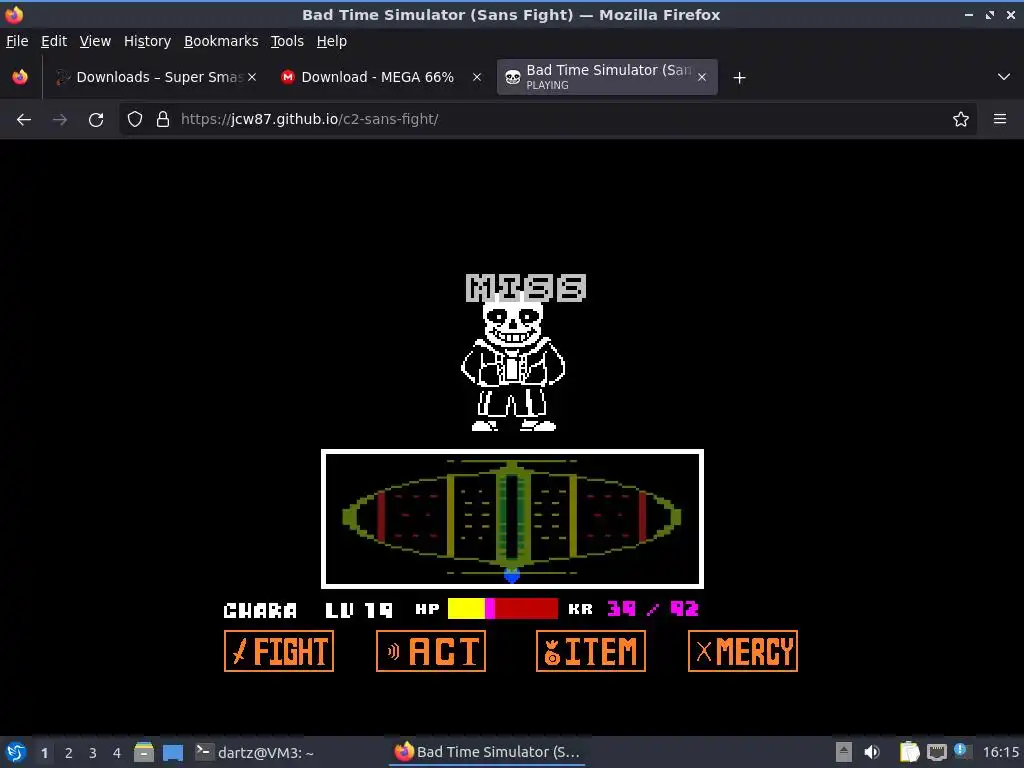This screenshot has width=1024, height=768.
Task: Open the Bookmarks menu
Action: (x=221, y=41)
